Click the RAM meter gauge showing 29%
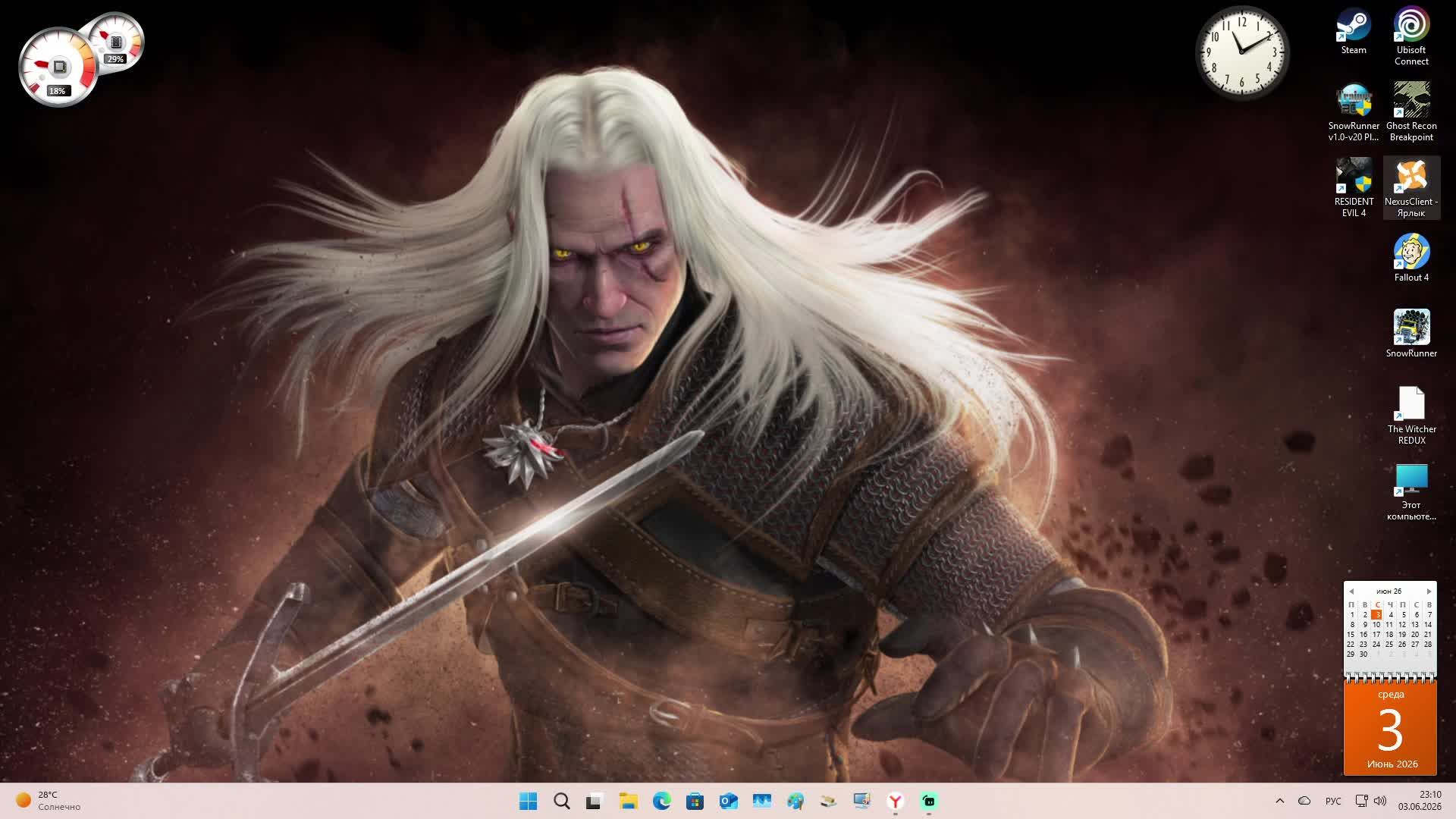The width and height of the screenshot is (1456, 819). point(115,42)
